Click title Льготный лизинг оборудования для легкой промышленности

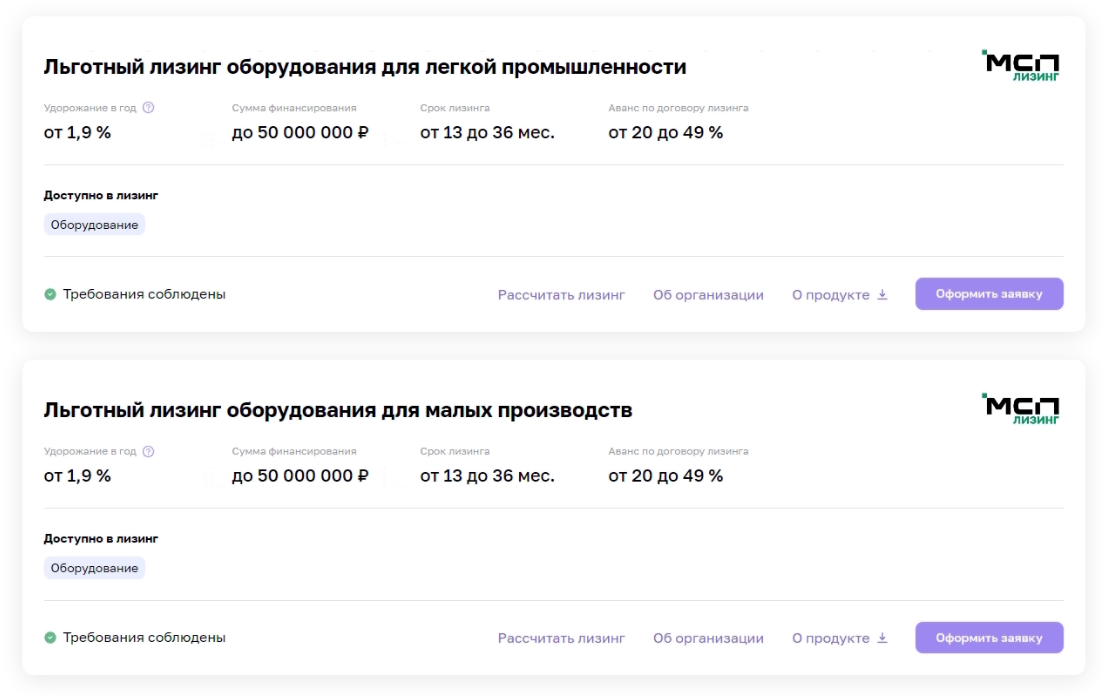click(365, 67)
